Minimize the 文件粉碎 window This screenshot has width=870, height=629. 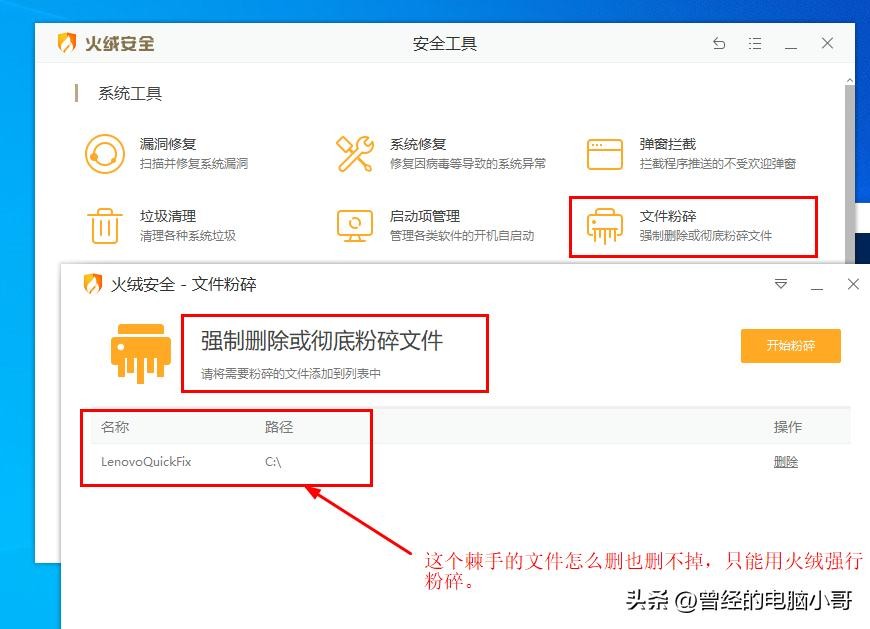click(x=817, y=285)
